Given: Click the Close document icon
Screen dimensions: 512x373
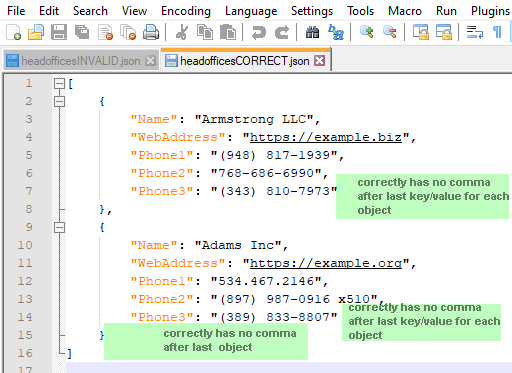Looking at the screenshot, I should (x=105, y=32).
